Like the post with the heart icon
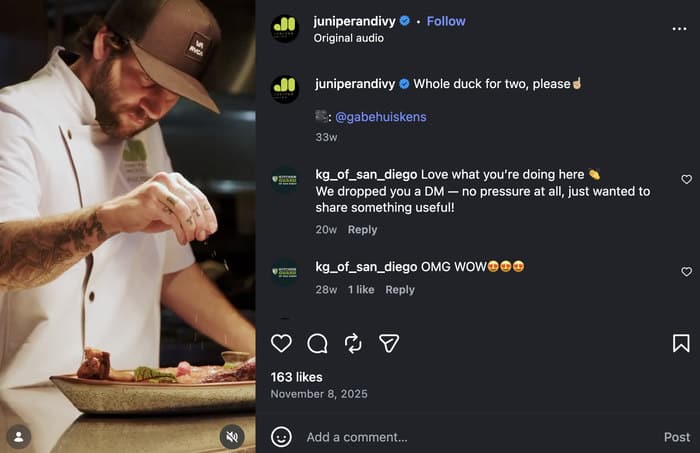Screen dimensions: 700x453 281,343
